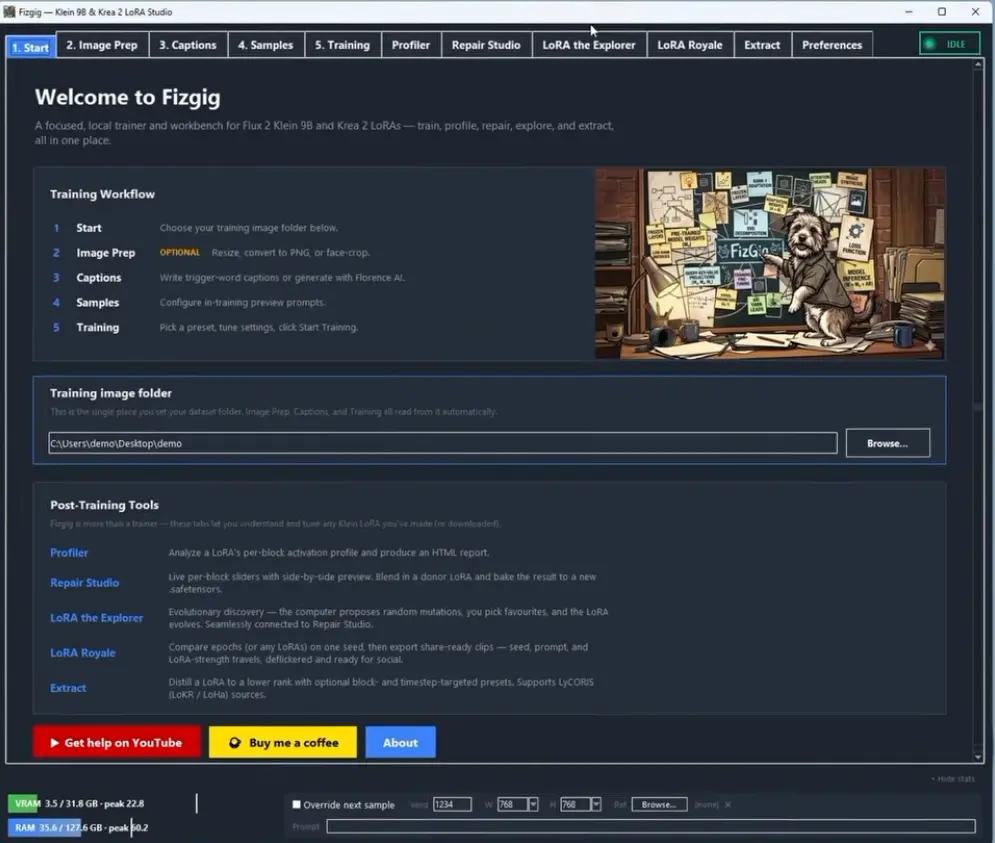Click the scrollbar down arrow

point(978,757)
